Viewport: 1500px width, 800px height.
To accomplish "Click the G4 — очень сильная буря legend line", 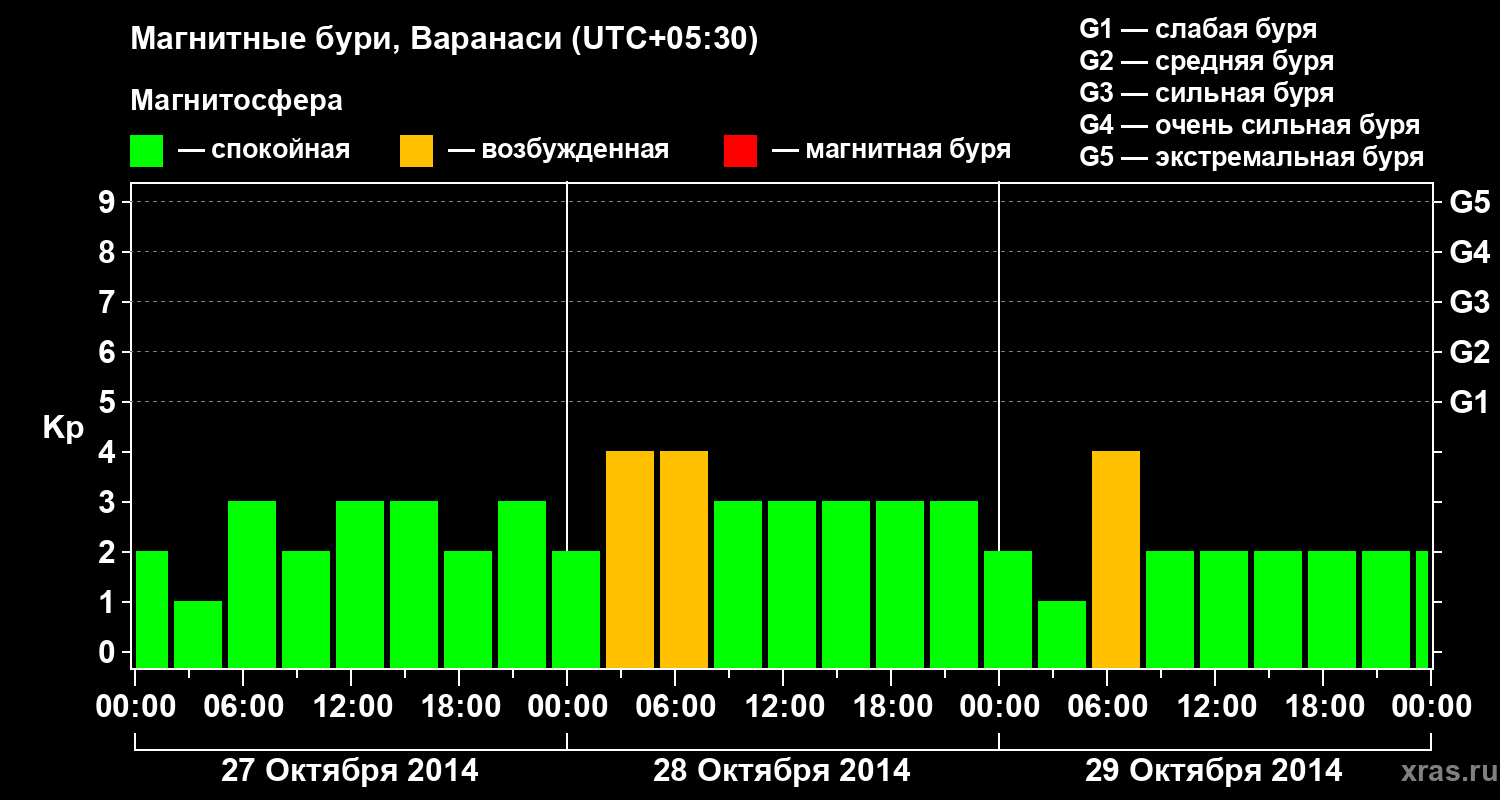I will (x=1249, y=125).
